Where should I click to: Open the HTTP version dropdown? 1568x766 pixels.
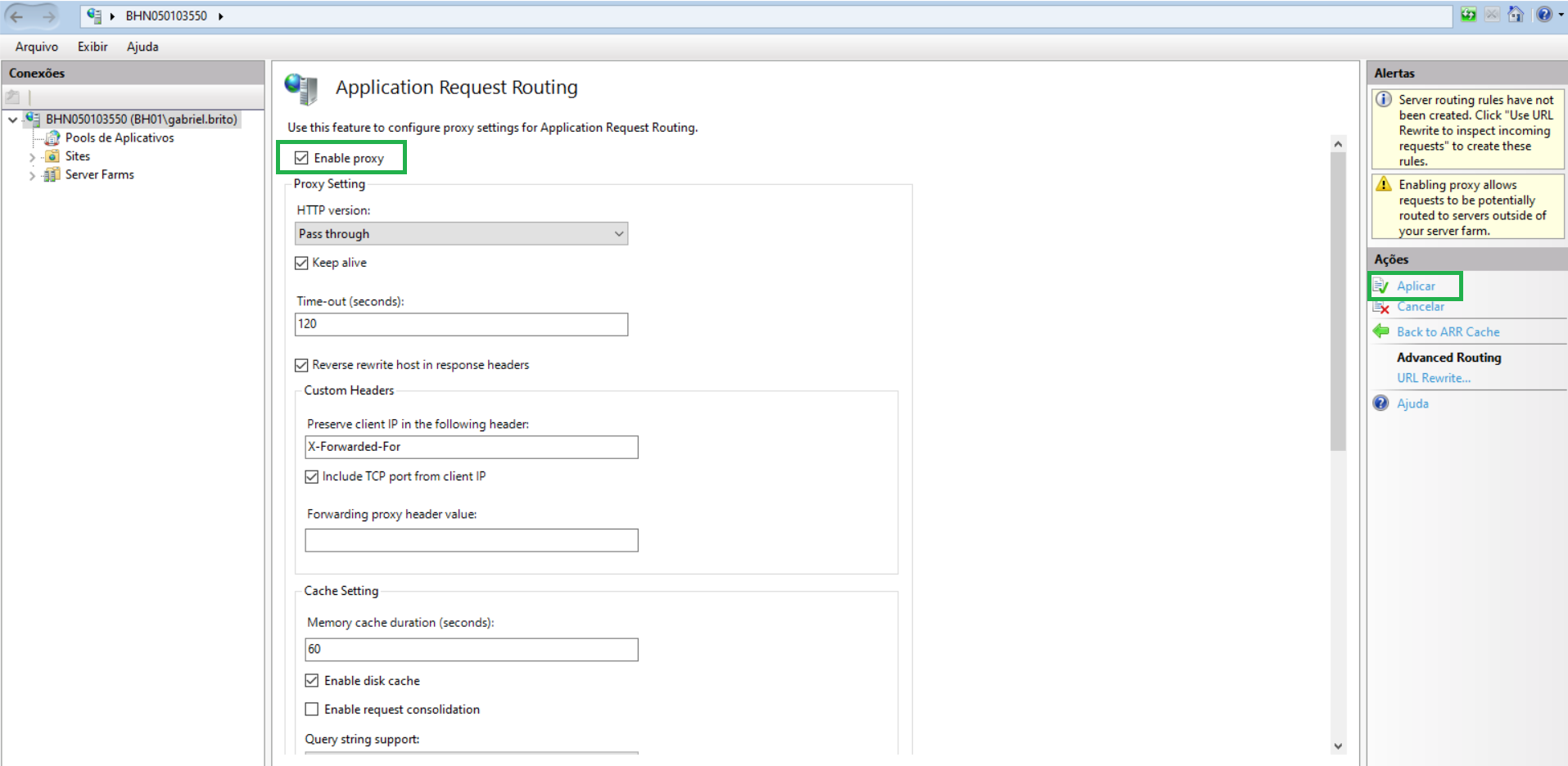[462, 234]
